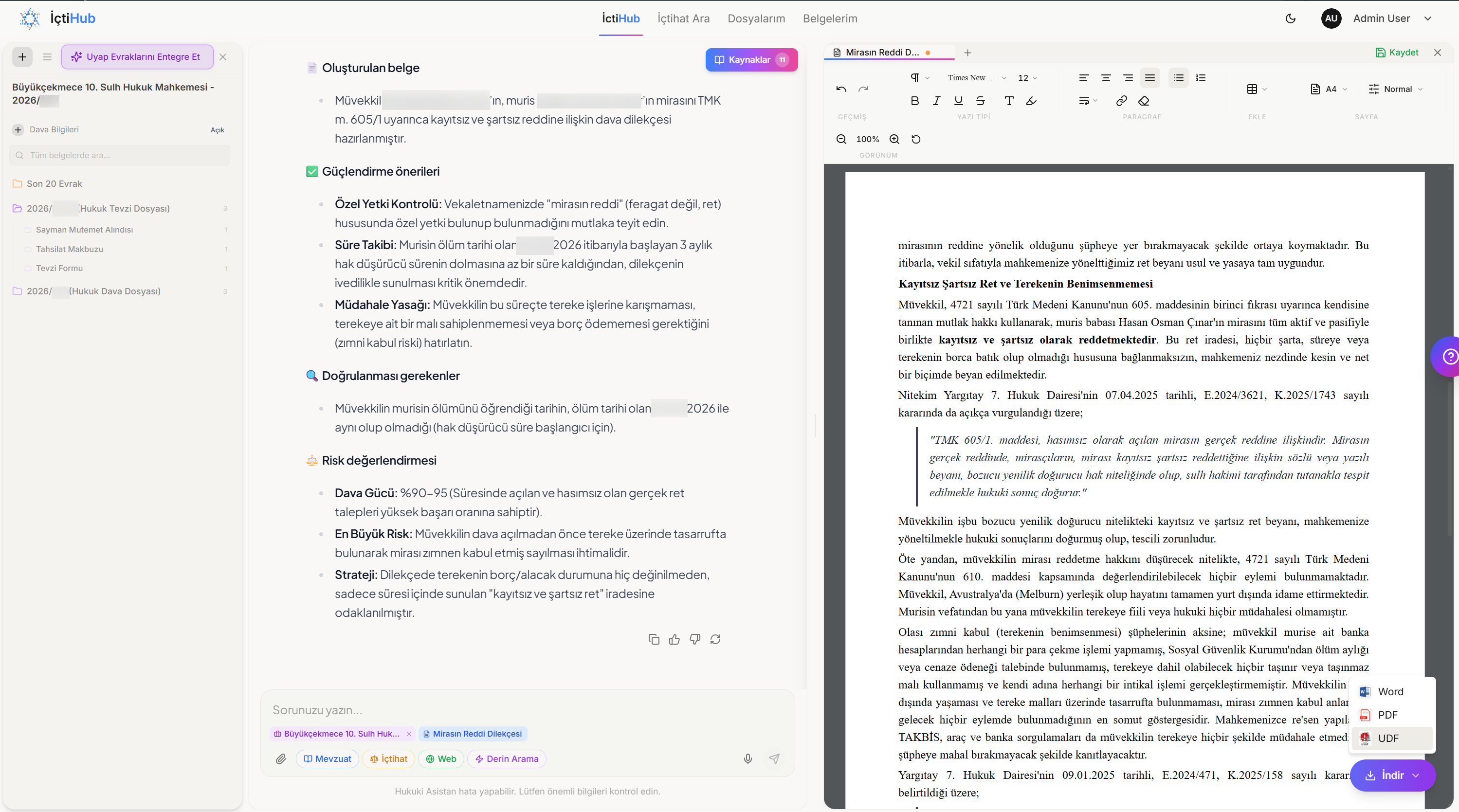1459x812 pixels.
Task: Start voice input with microphone
Action: point(748,759)
